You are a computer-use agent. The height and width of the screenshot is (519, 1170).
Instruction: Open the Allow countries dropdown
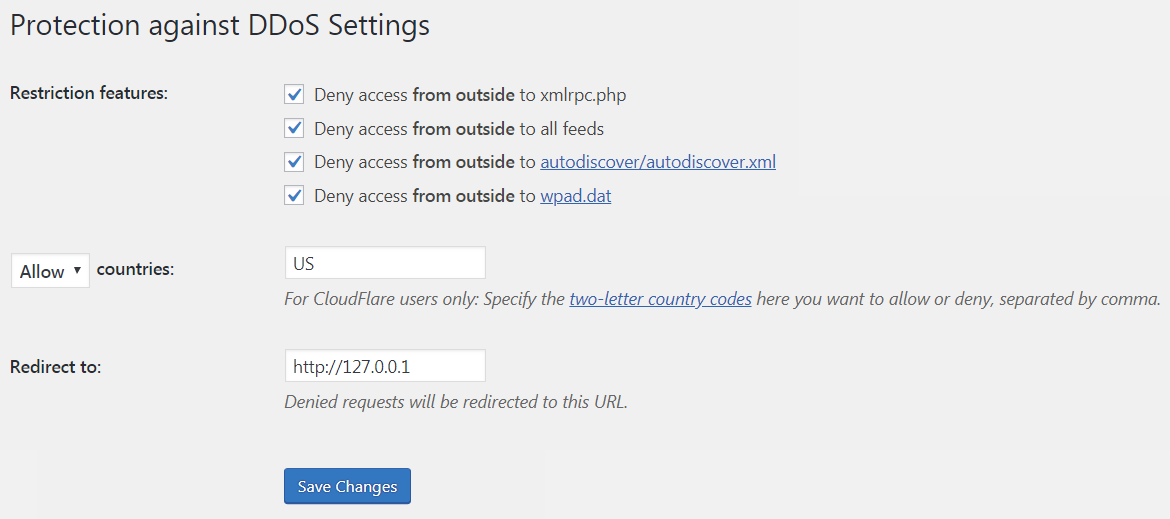(50, 271)
